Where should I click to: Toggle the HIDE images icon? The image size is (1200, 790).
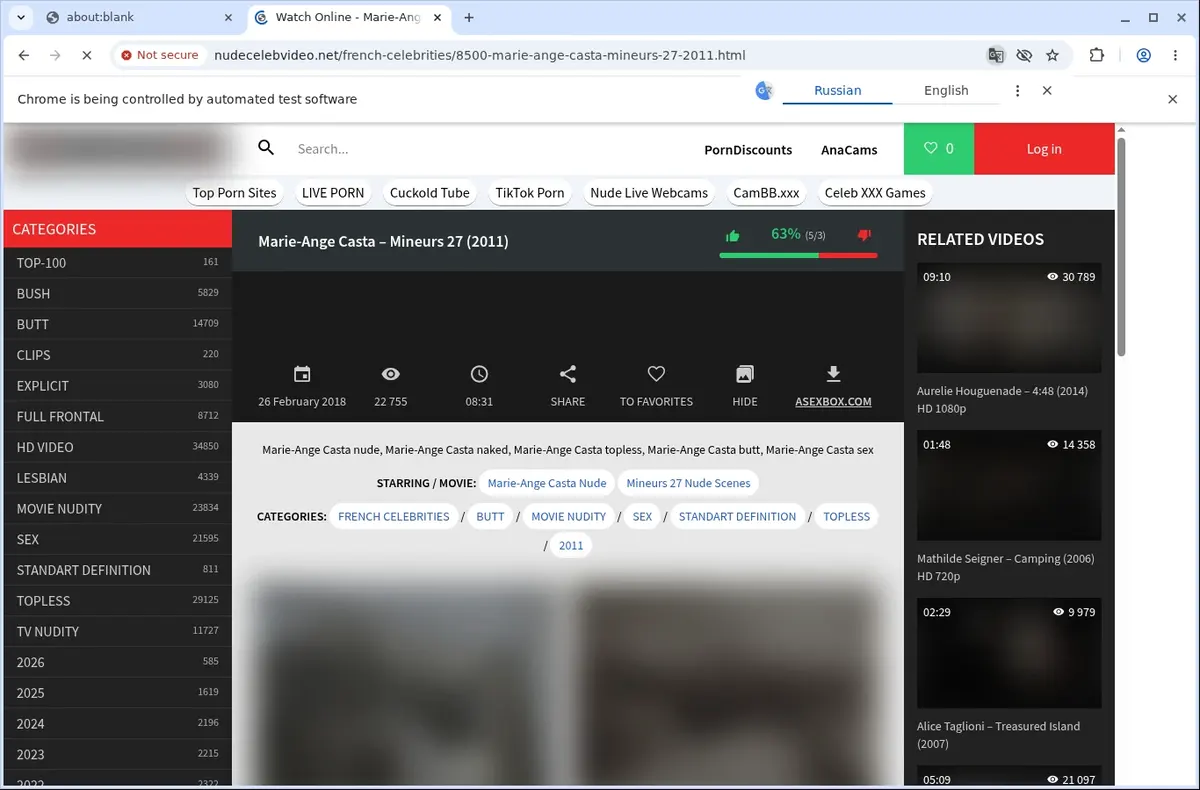tap(745, 374)
